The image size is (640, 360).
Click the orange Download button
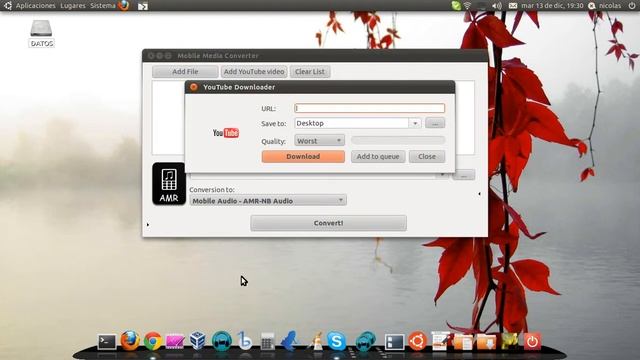(x=303, y=156)
